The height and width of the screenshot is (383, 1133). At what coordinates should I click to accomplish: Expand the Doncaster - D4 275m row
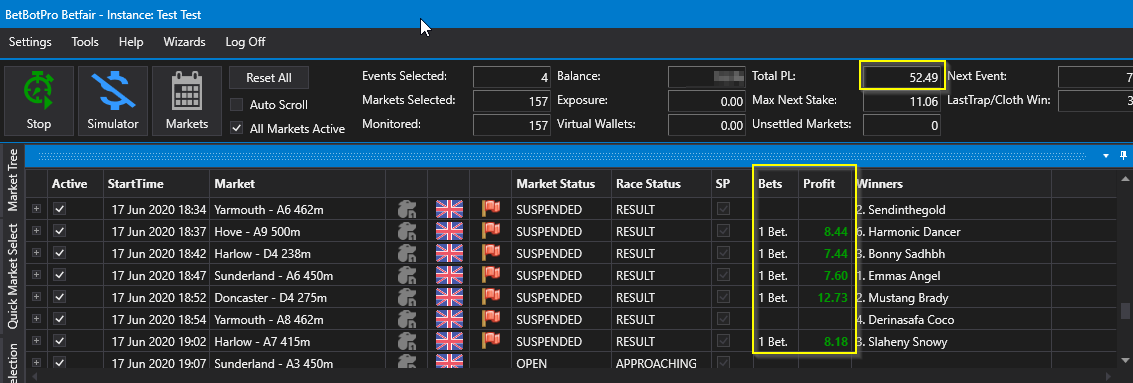point(36,298)
